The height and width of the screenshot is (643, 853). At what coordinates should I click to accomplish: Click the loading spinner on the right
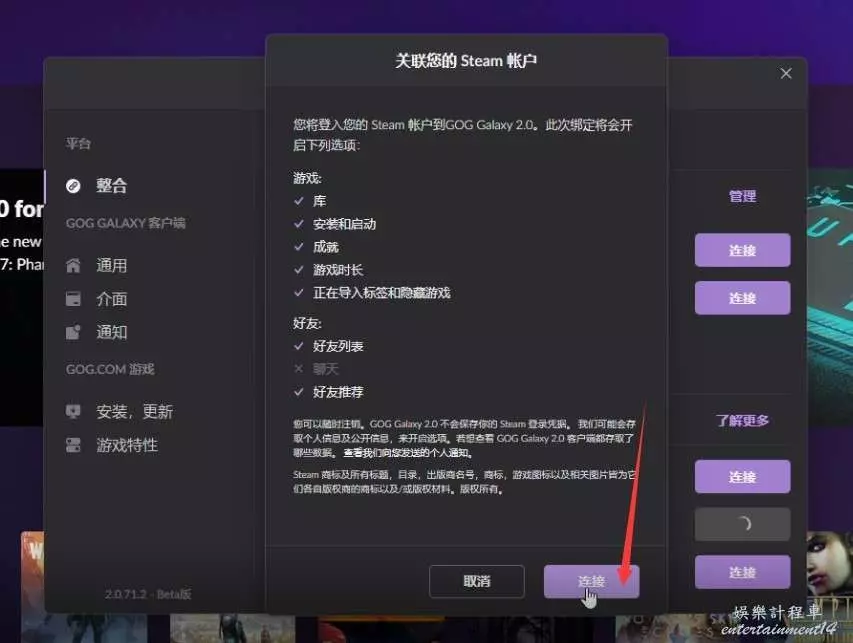[742, 524]
